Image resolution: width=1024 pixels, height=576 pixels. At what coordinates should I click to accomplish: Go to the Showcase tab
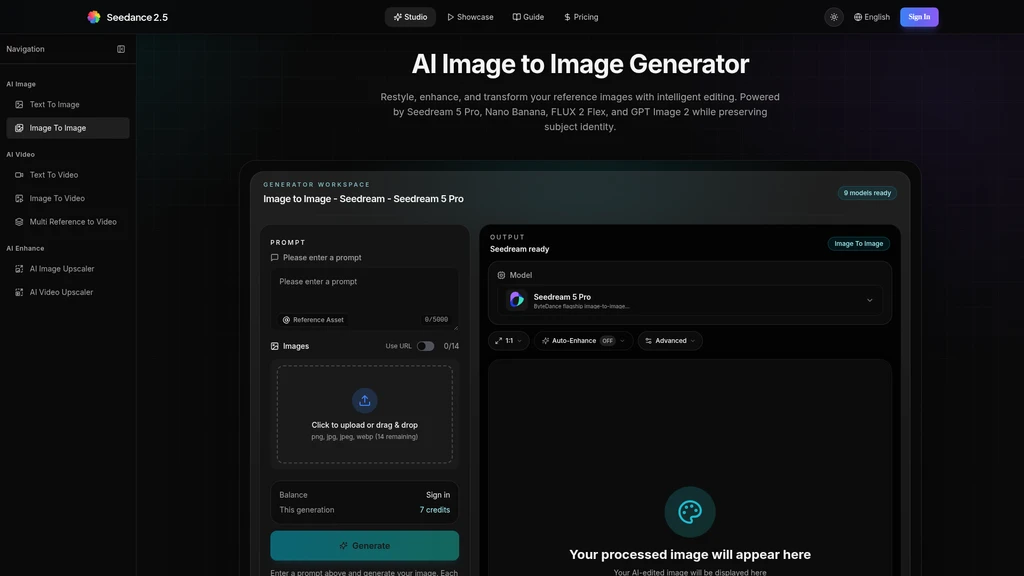pyautogui.click(x=470, y=17)
